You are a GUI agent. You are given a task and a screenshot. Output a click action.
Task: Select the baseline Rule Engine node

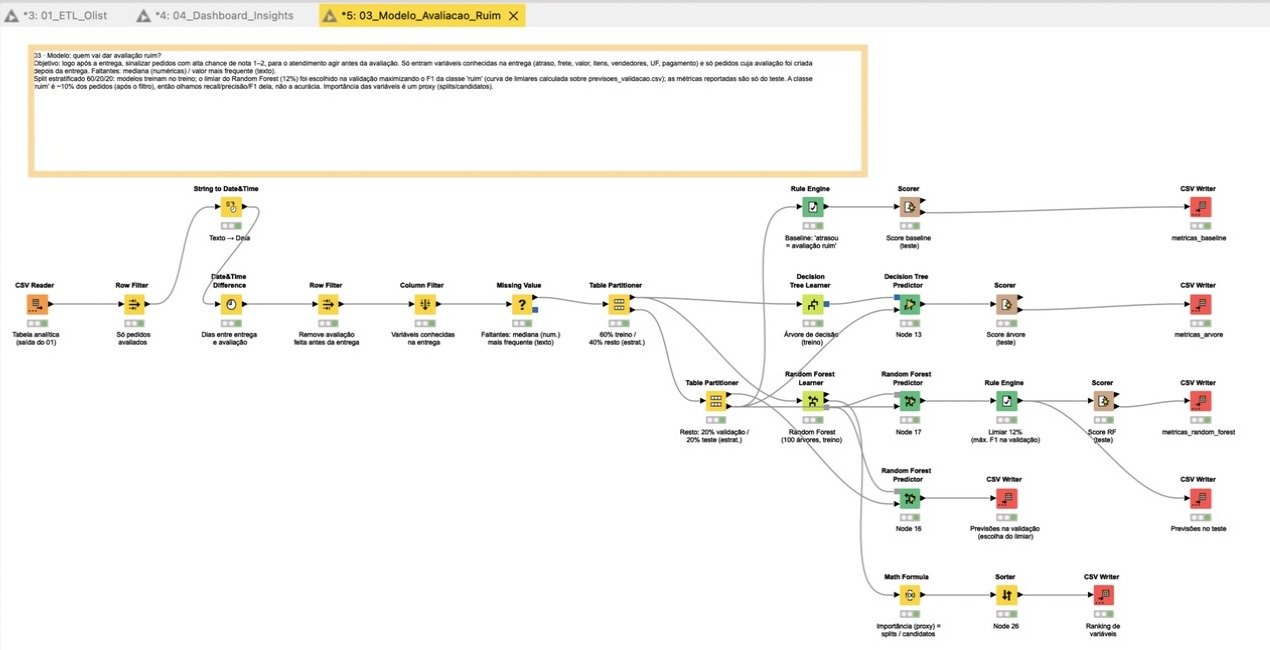(813, 208)
